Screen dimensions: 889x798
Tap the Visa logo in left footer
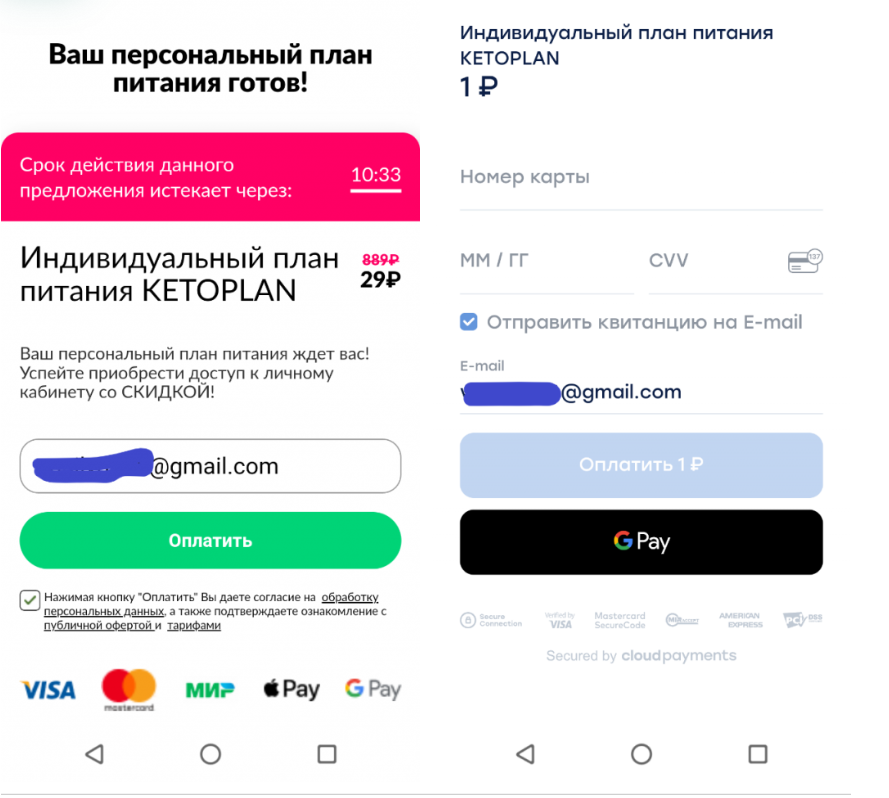click(x=49, y=690)
